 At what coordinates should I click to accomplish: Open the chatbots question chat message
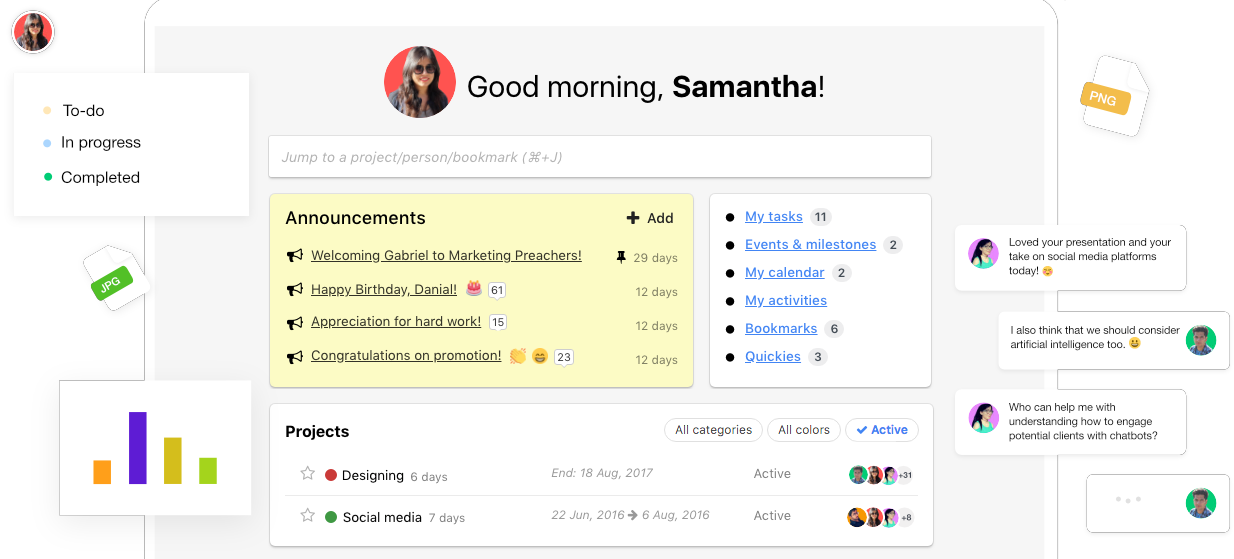1070,422
